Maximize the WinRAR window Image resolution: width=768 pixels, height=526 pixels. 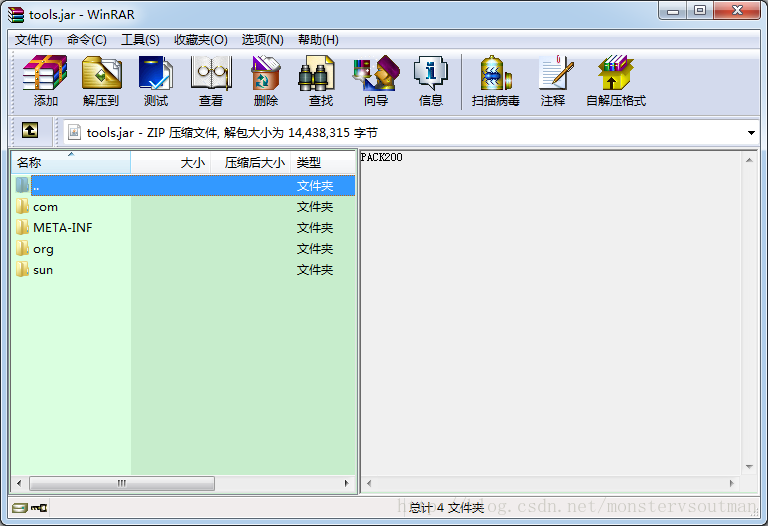pos(700,11)
